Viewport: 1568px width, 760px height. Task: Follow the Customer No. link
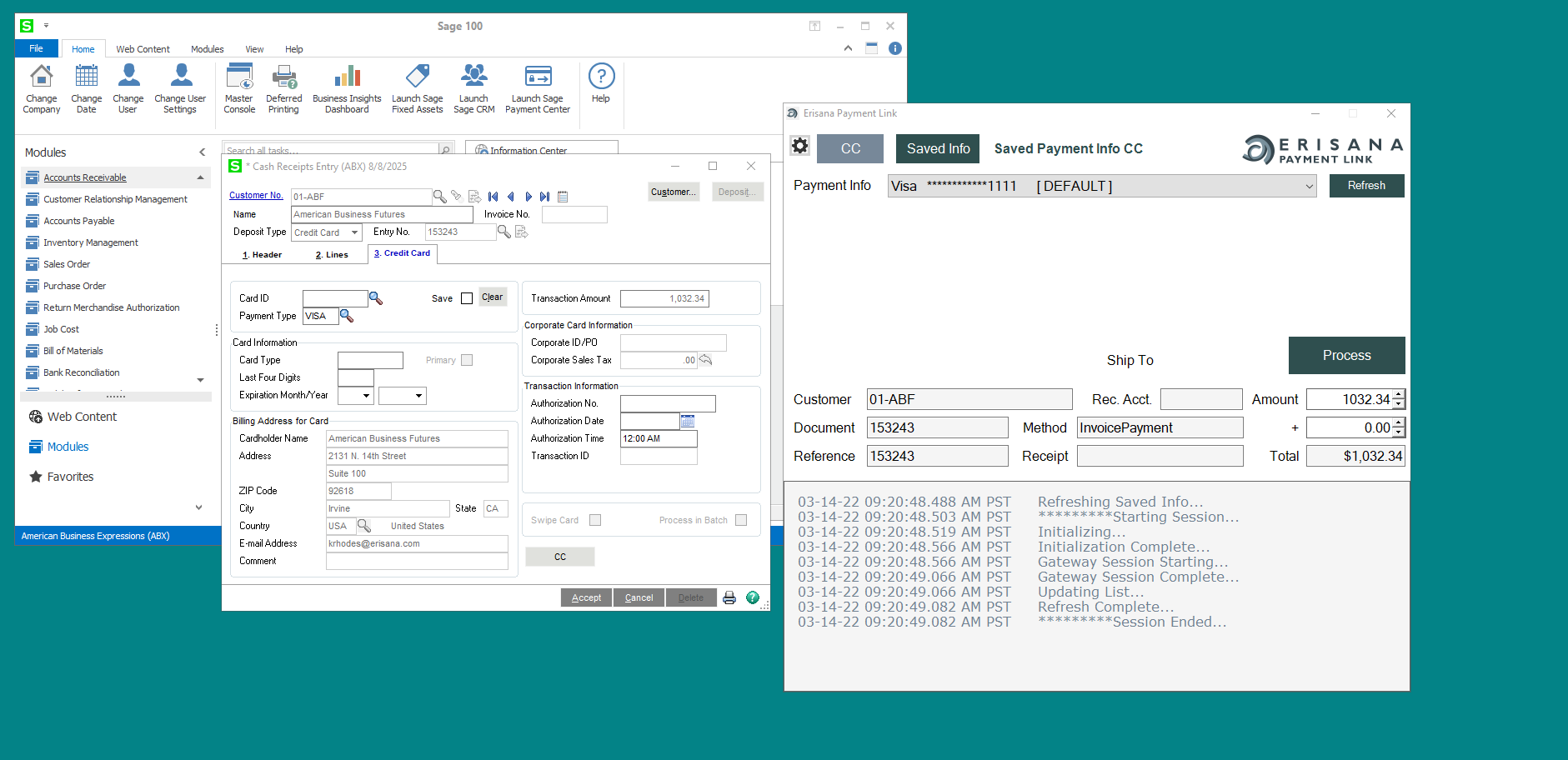(x=256, y=196)
